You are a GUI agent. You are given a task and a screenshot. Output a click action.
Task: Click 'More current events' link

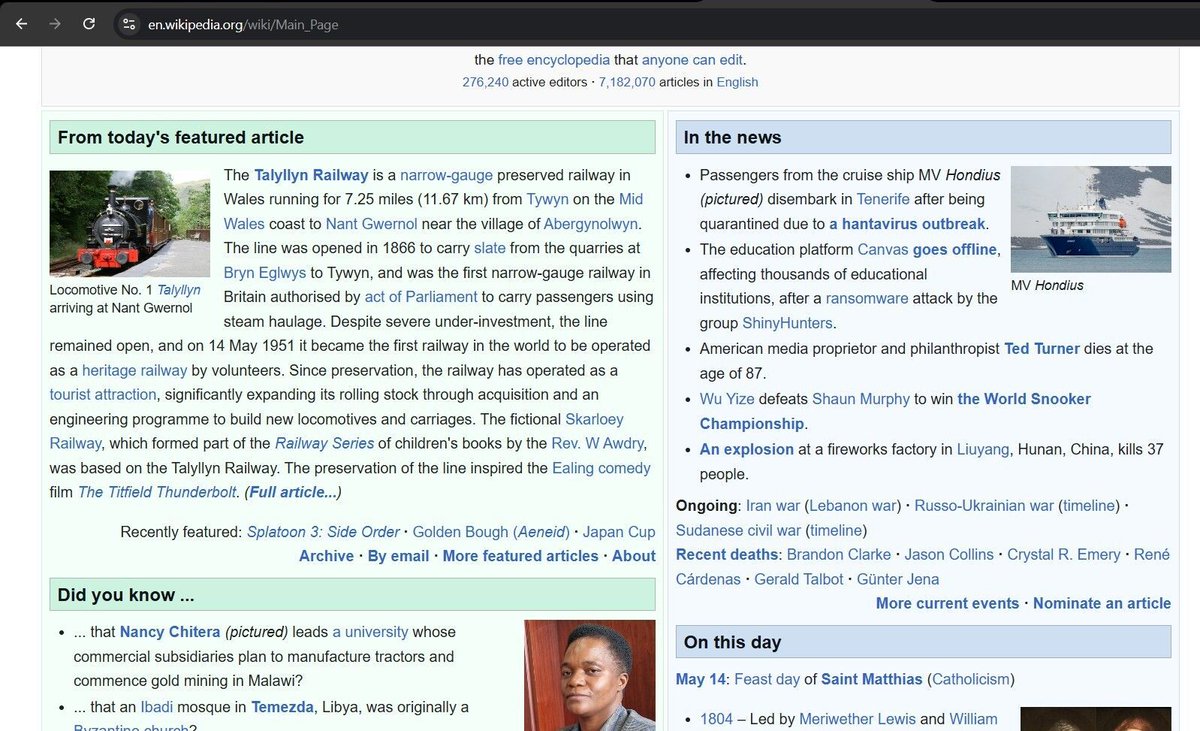947,603
